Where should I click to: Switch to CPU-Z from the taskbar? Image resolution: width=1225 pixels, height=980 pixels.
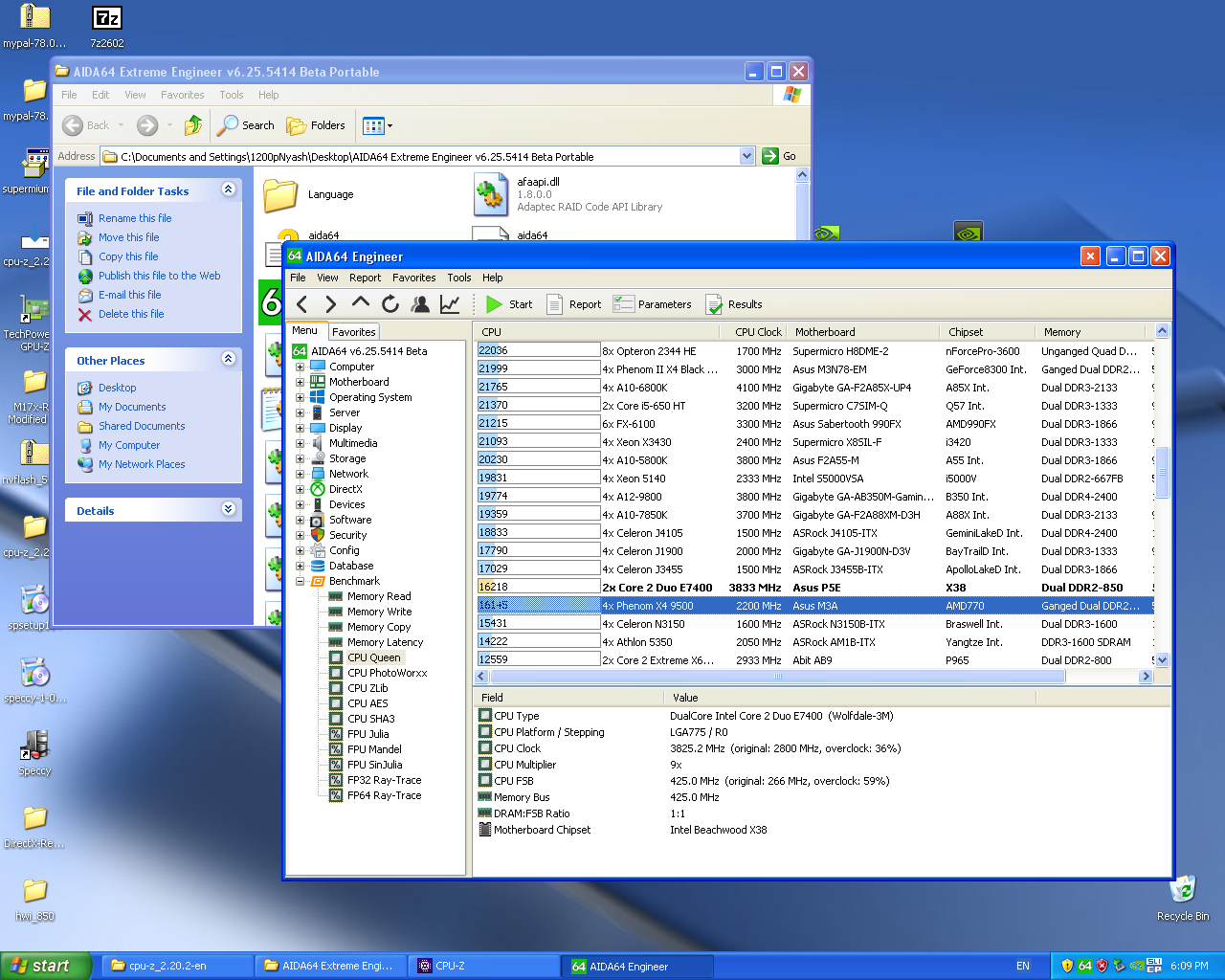483,966
